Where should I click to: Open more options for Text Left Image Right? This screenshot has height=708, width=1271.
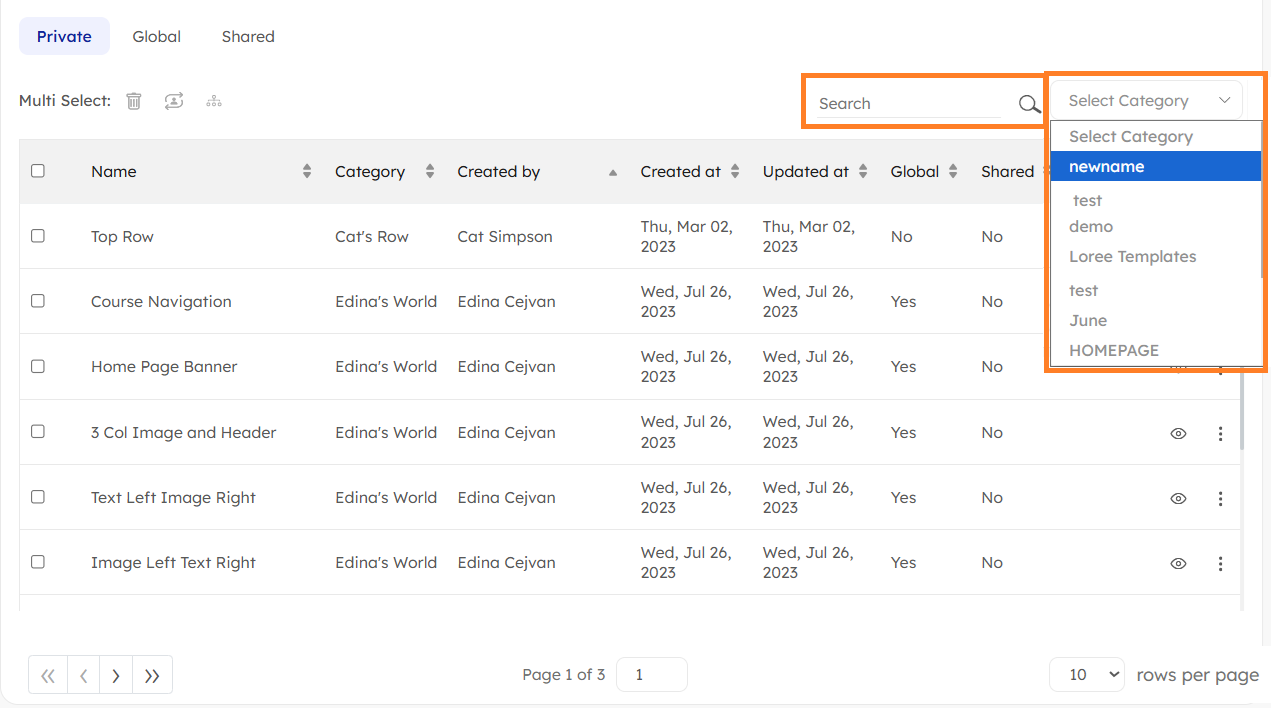1220,498
